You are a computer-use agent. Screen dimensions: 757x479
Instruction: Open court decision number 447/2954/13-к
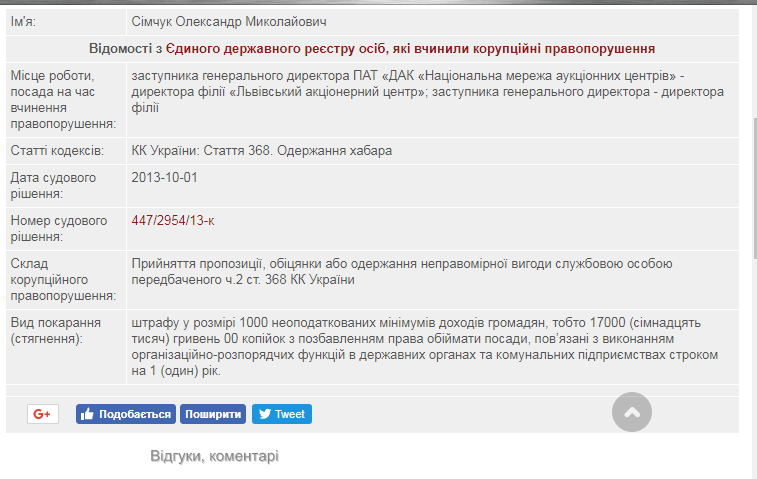[x=173, y=221]
